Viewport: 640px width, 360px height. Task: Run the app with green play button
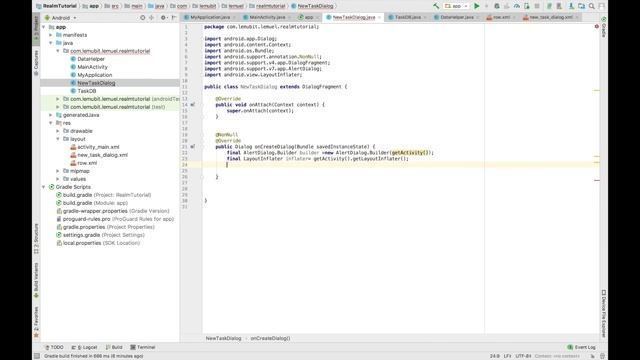476,6
